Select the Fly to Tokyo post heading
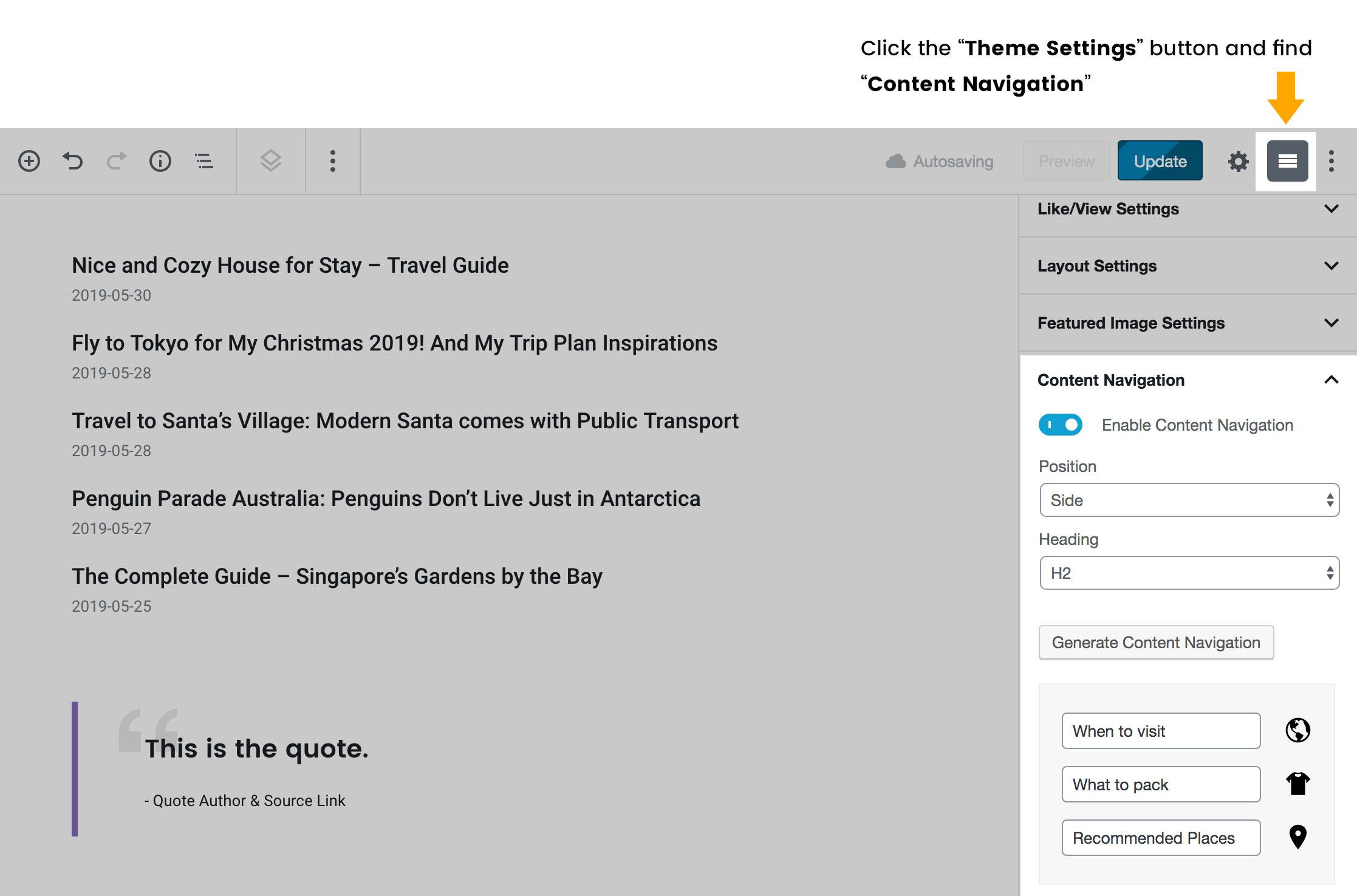Image resolution: width=1357 pixels, height=896 pixels. [x=394, y=343]
